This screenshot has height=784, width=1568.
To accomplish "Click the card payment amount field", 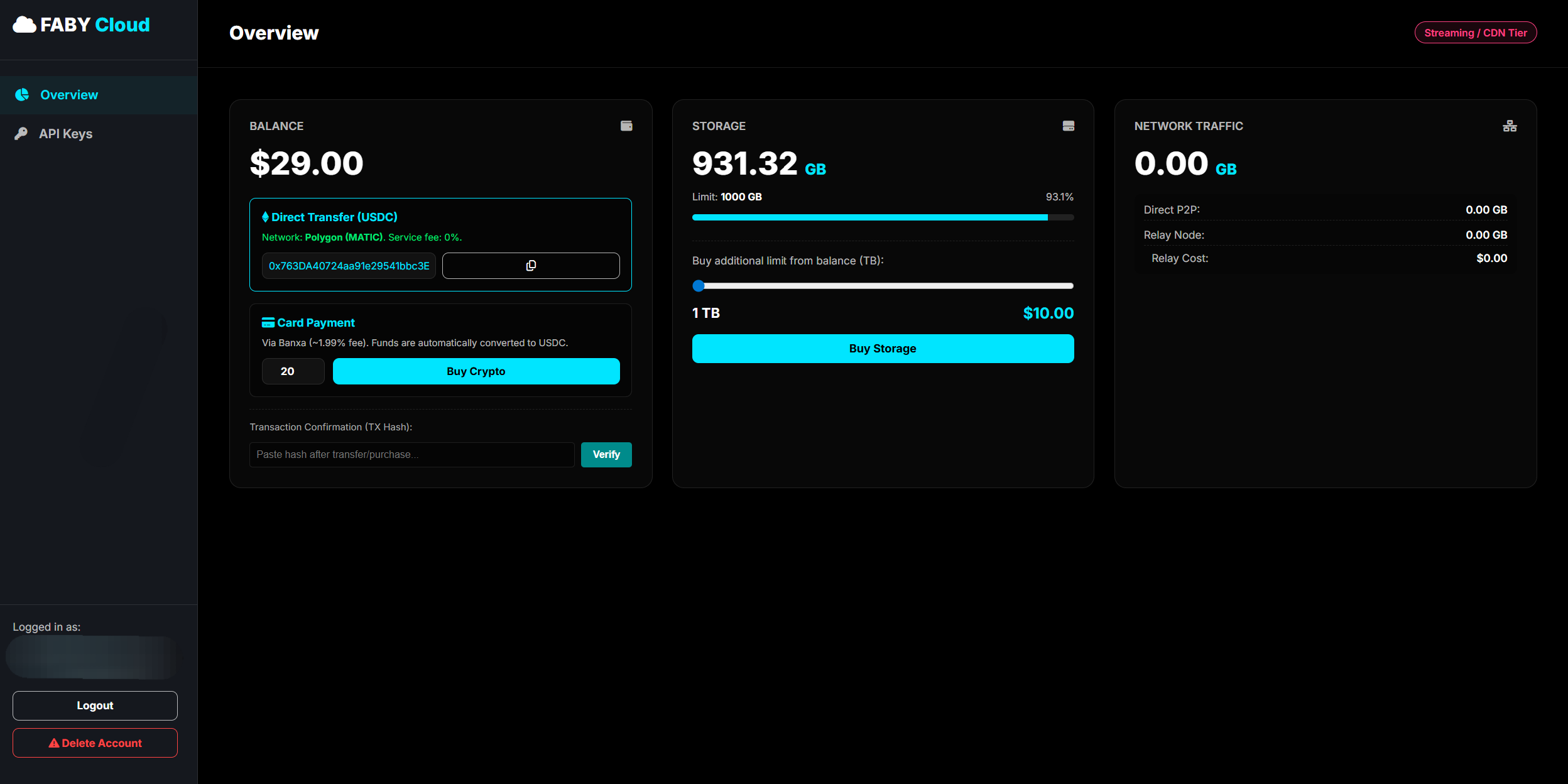I will [293, 371].
